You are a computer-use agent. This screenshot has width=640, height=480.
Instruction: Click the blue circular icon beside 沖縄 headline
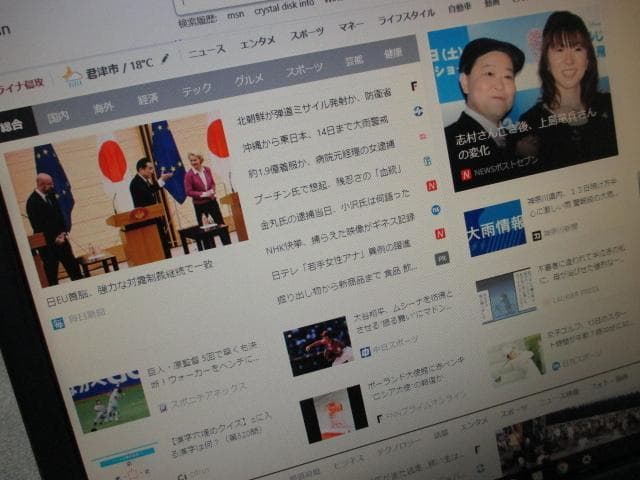[x=418, y=111]
